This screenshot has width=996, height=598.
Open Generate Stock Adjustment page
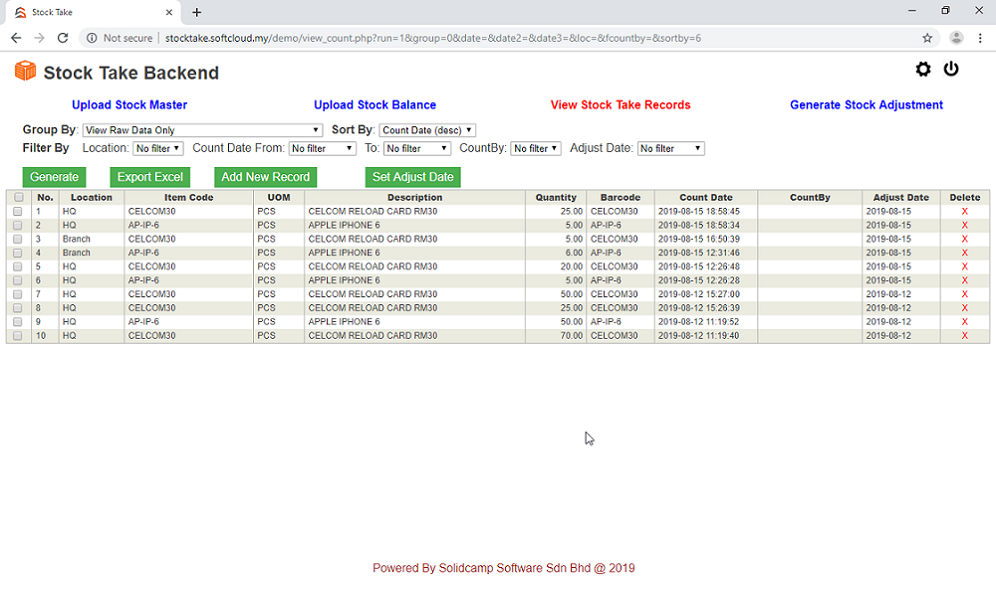[x=866, y=105]
